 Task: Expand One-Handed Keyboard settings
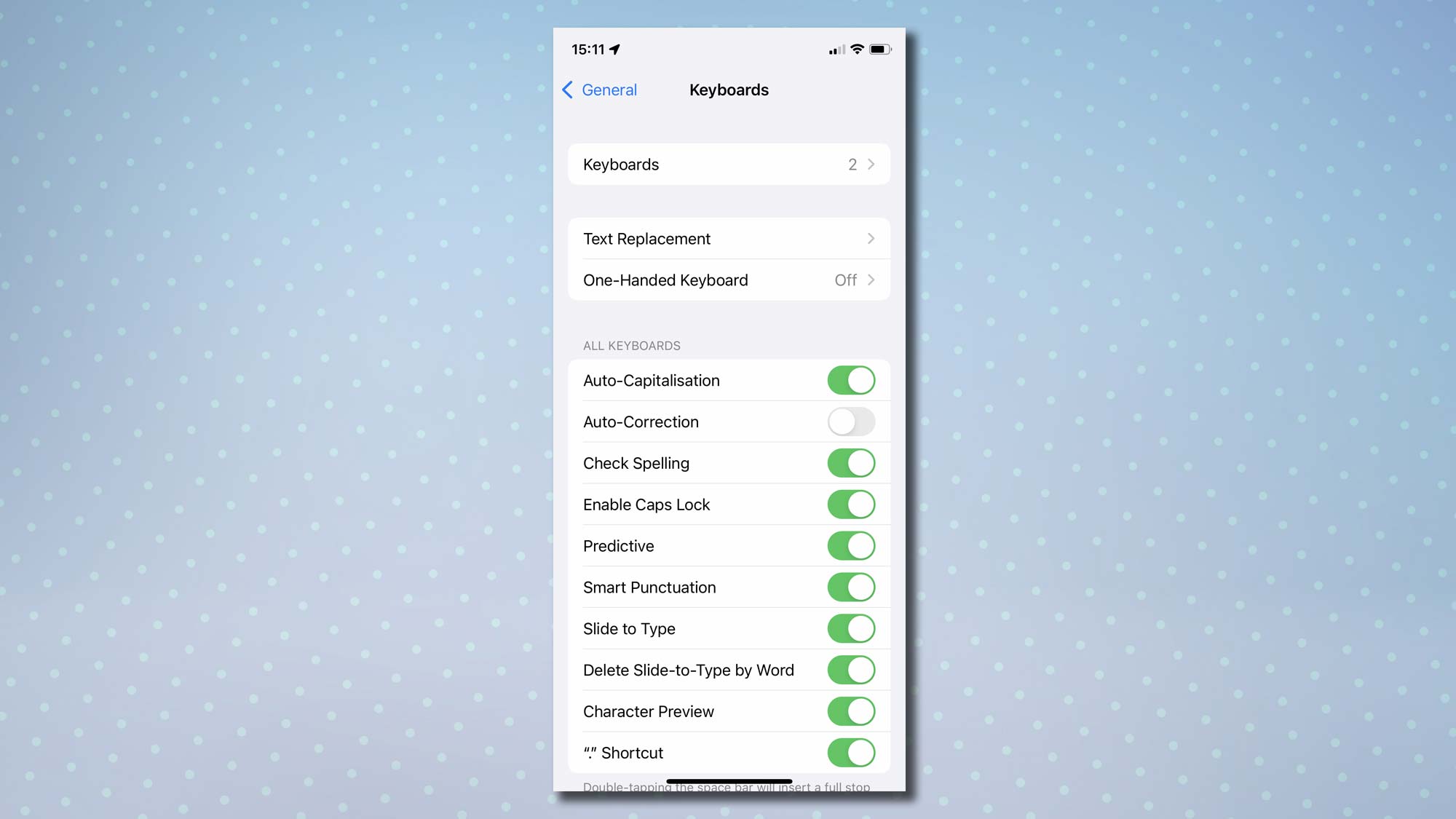click(728, 280)
